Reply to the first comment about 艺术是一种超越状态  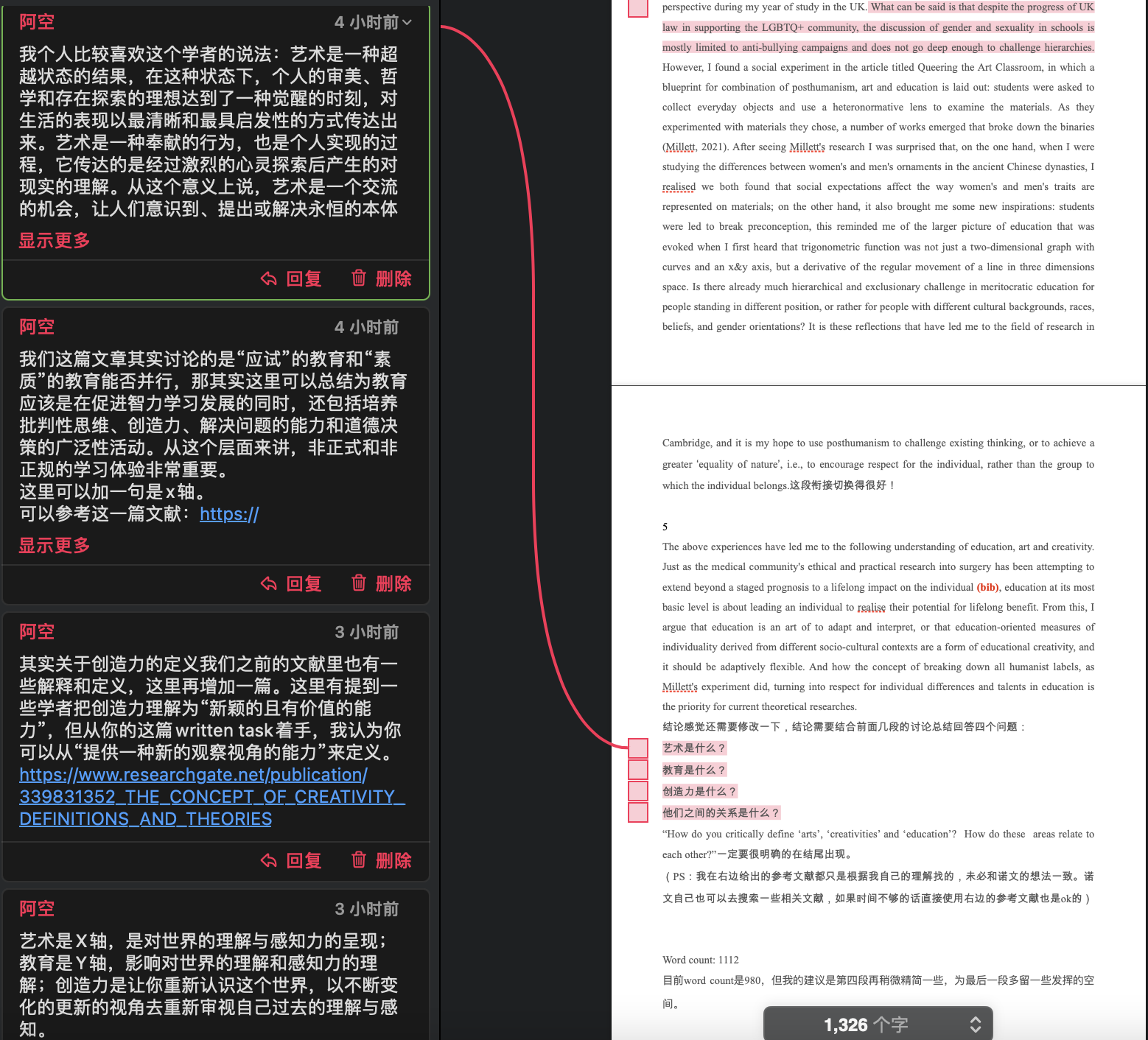[x=292, y=279]
